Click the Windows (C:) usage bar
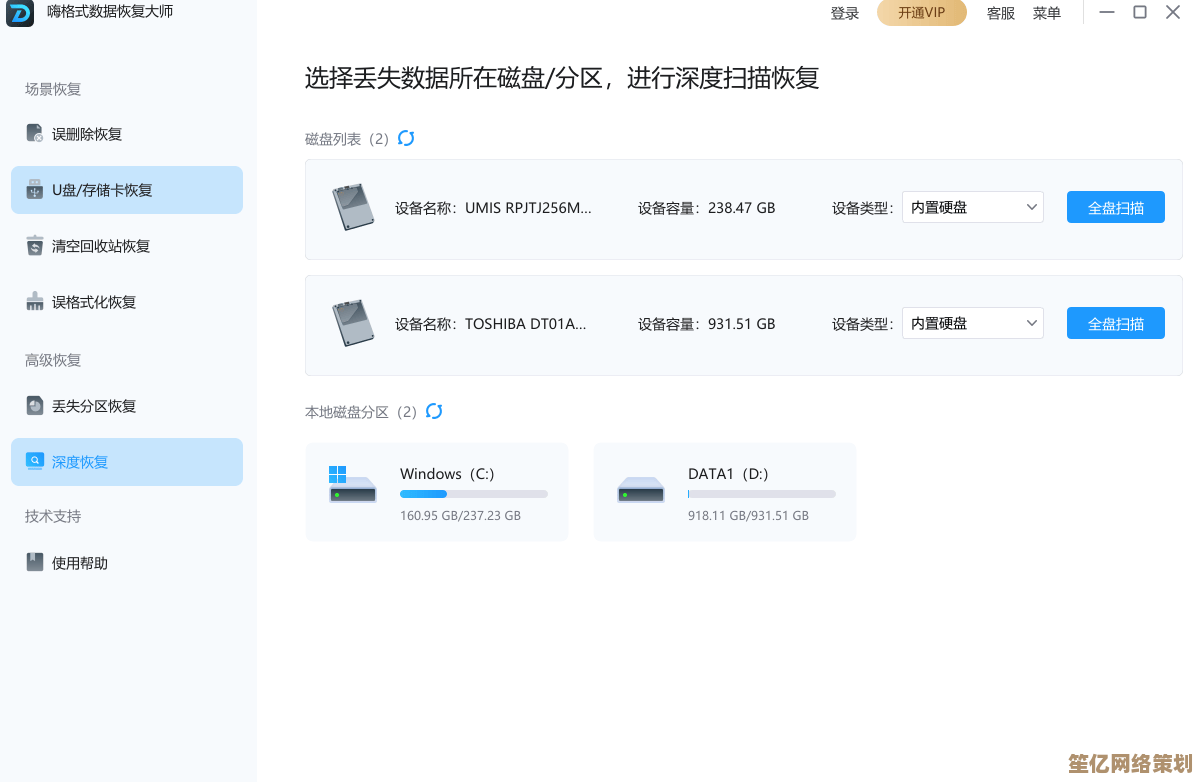This screenshot has height=782, width=1199. pos(473,494)
